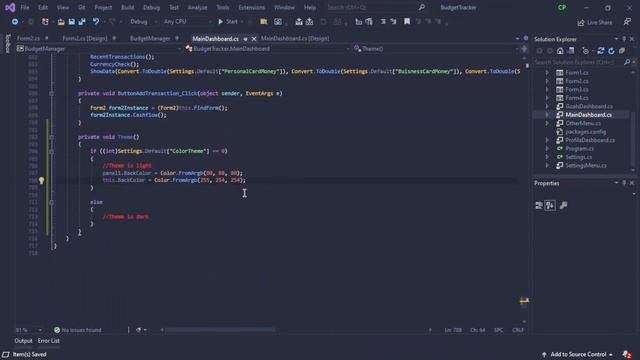Switch to the Form2.cs tab
This screenshot has width=640, height=360.
point(28,38)
